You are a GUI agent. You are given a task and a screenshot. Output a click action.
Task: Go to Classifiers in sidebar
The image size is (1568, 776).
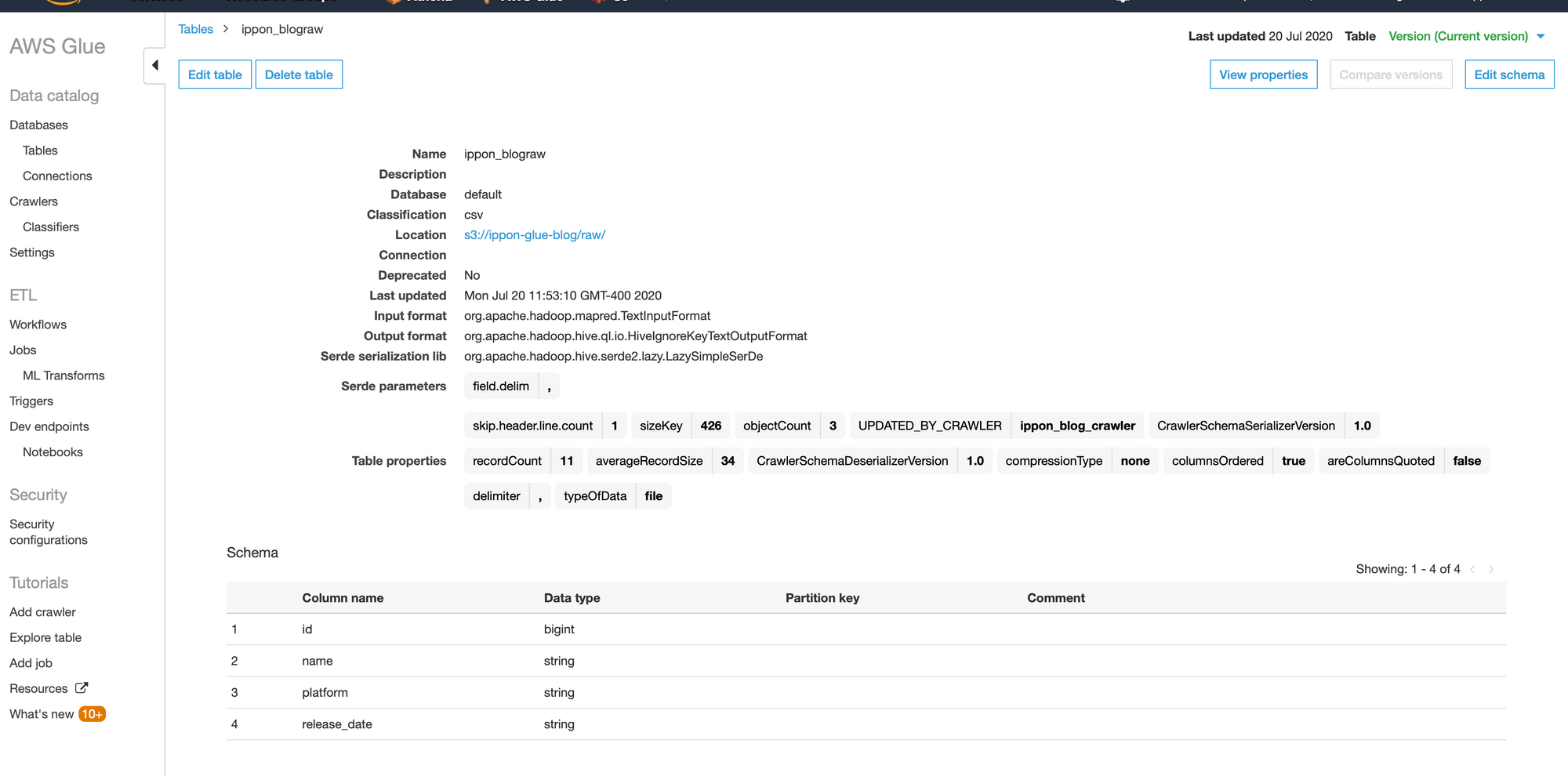(51, 227)
